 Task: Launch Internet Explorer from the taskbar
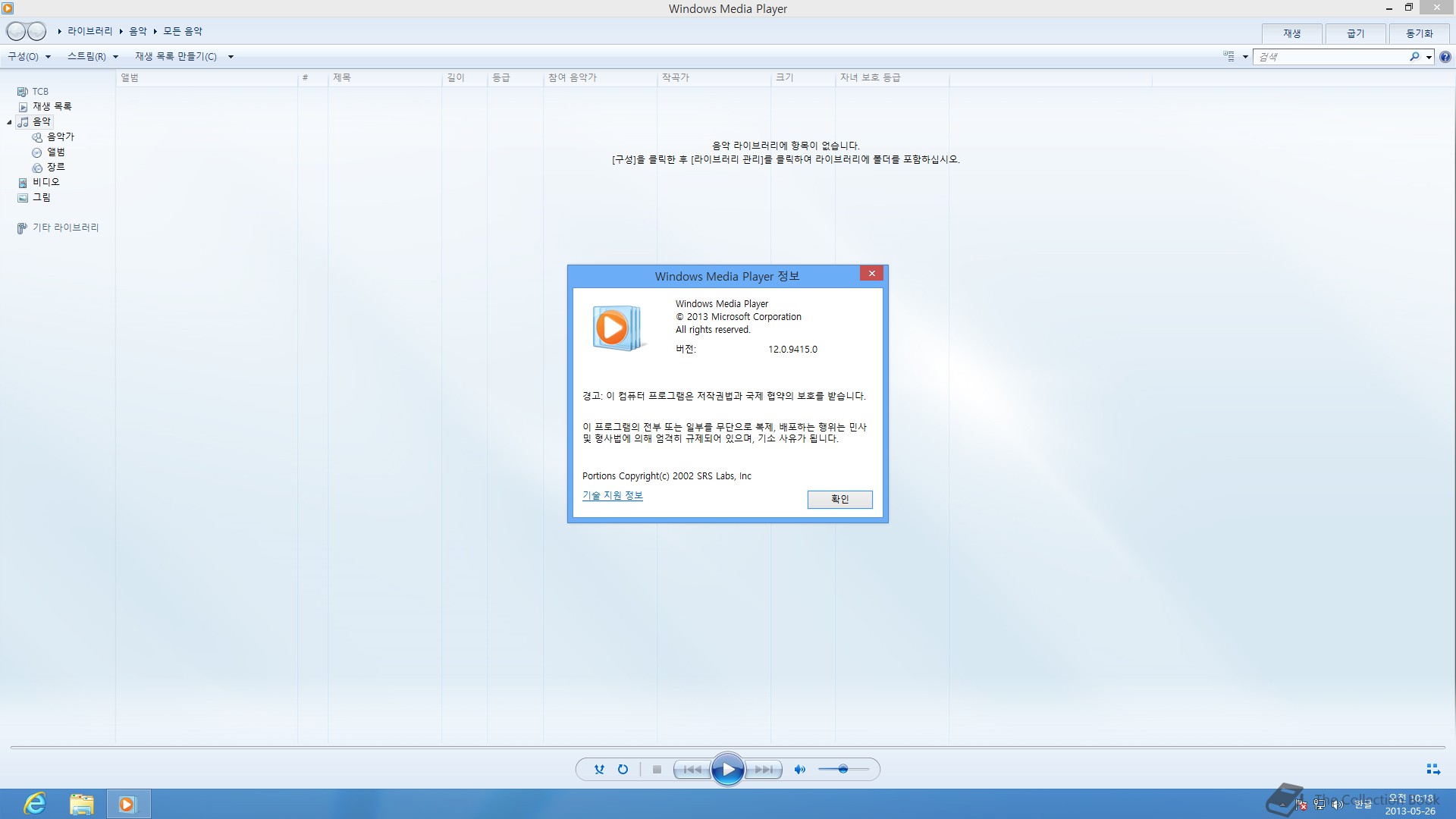(x=35, y=804)
